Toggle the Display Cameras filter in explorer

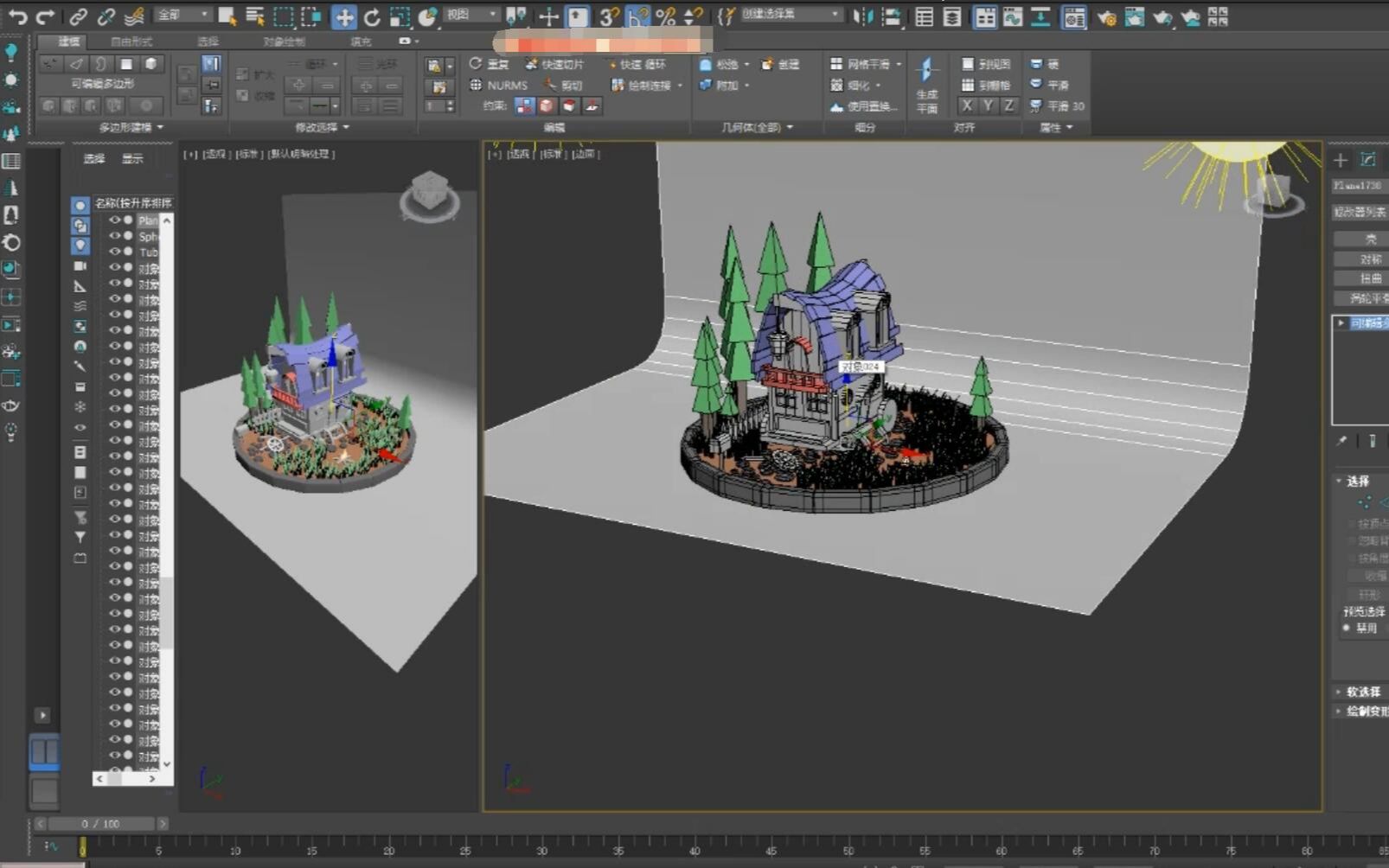point(80,265)
